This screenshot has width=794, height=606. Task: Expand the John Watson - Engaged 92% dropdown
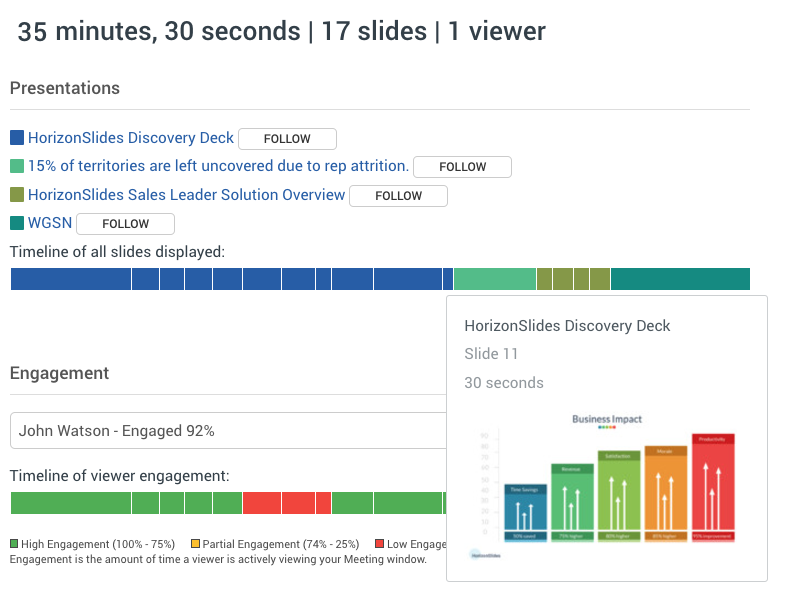[x=228, y=430]
